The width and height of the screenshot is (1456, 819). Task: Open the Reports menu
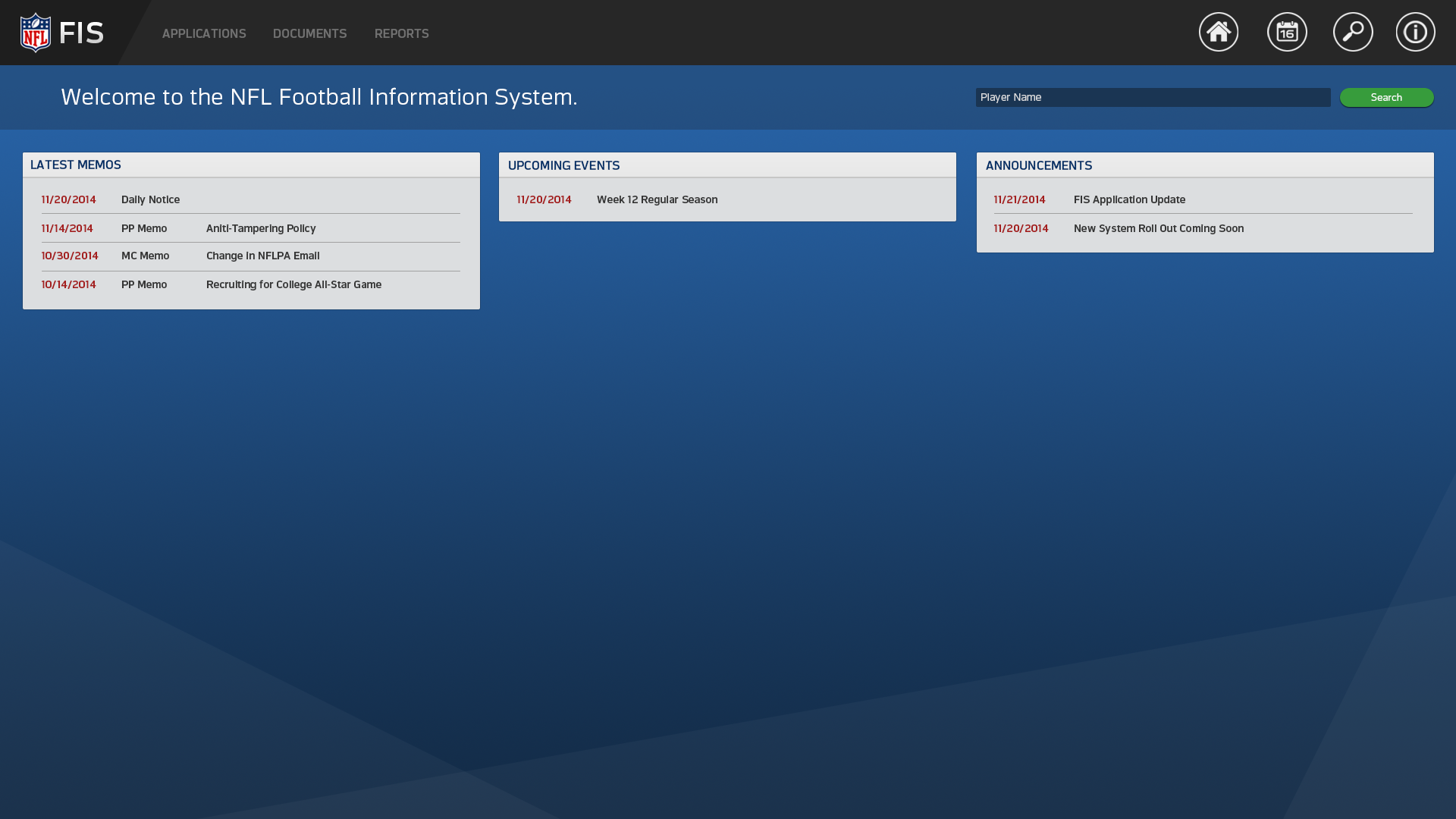pos(401,34)
